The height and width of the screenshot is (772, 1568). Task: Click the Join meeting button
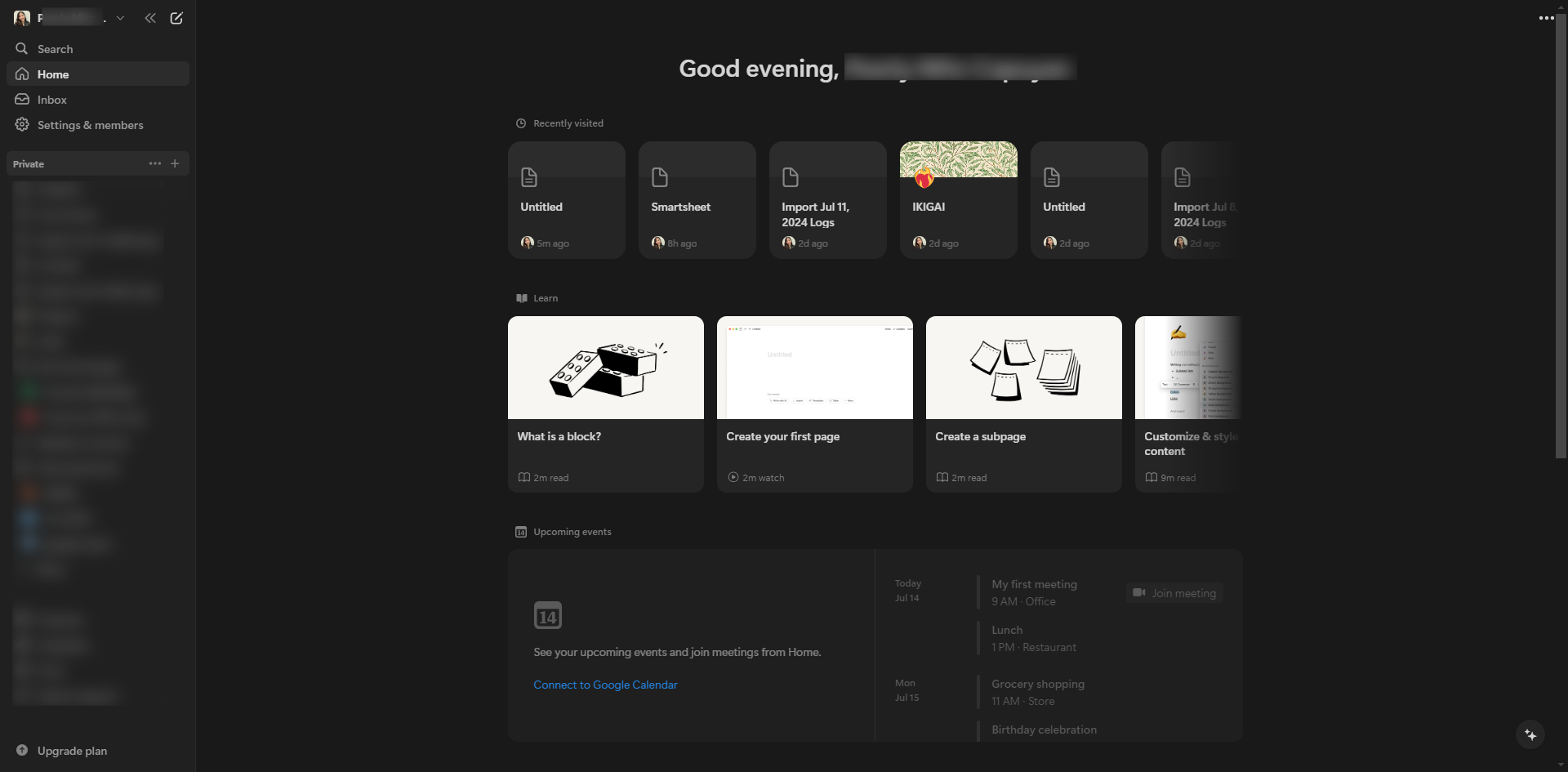pyautogui.click(x=1174, y=593)
